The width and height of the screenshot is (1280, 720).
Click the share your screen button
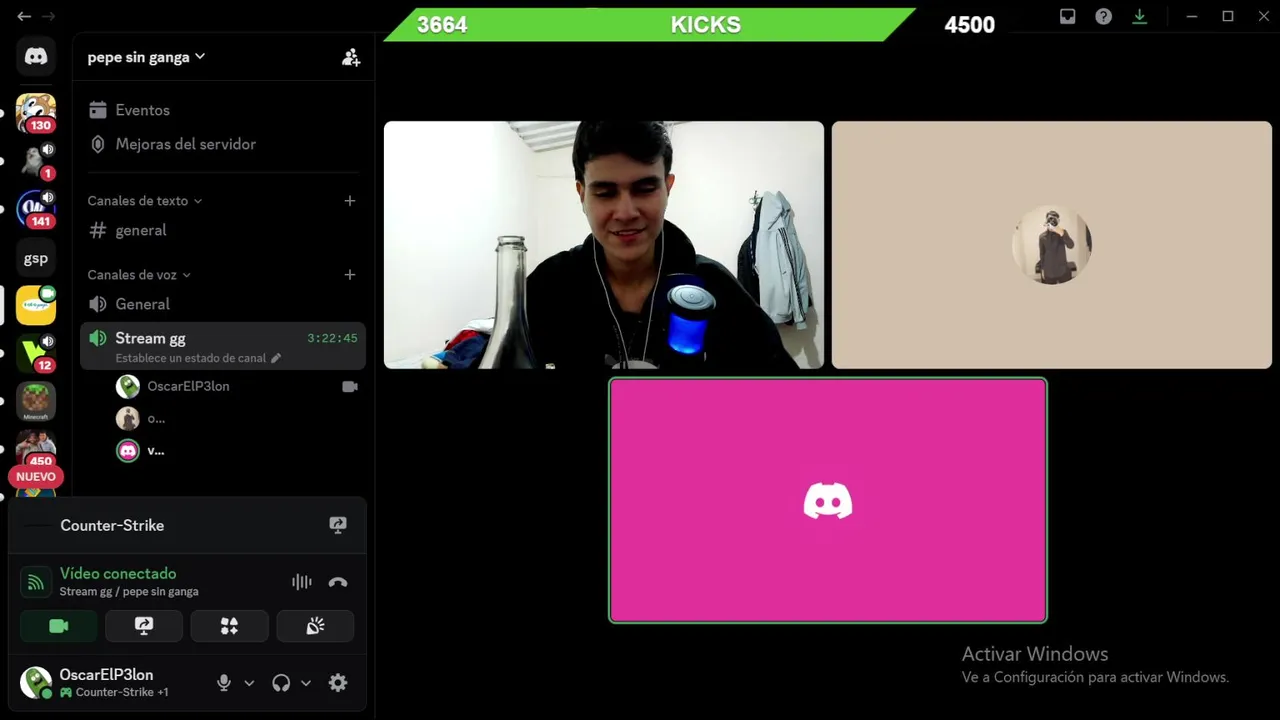click(144, 626)
